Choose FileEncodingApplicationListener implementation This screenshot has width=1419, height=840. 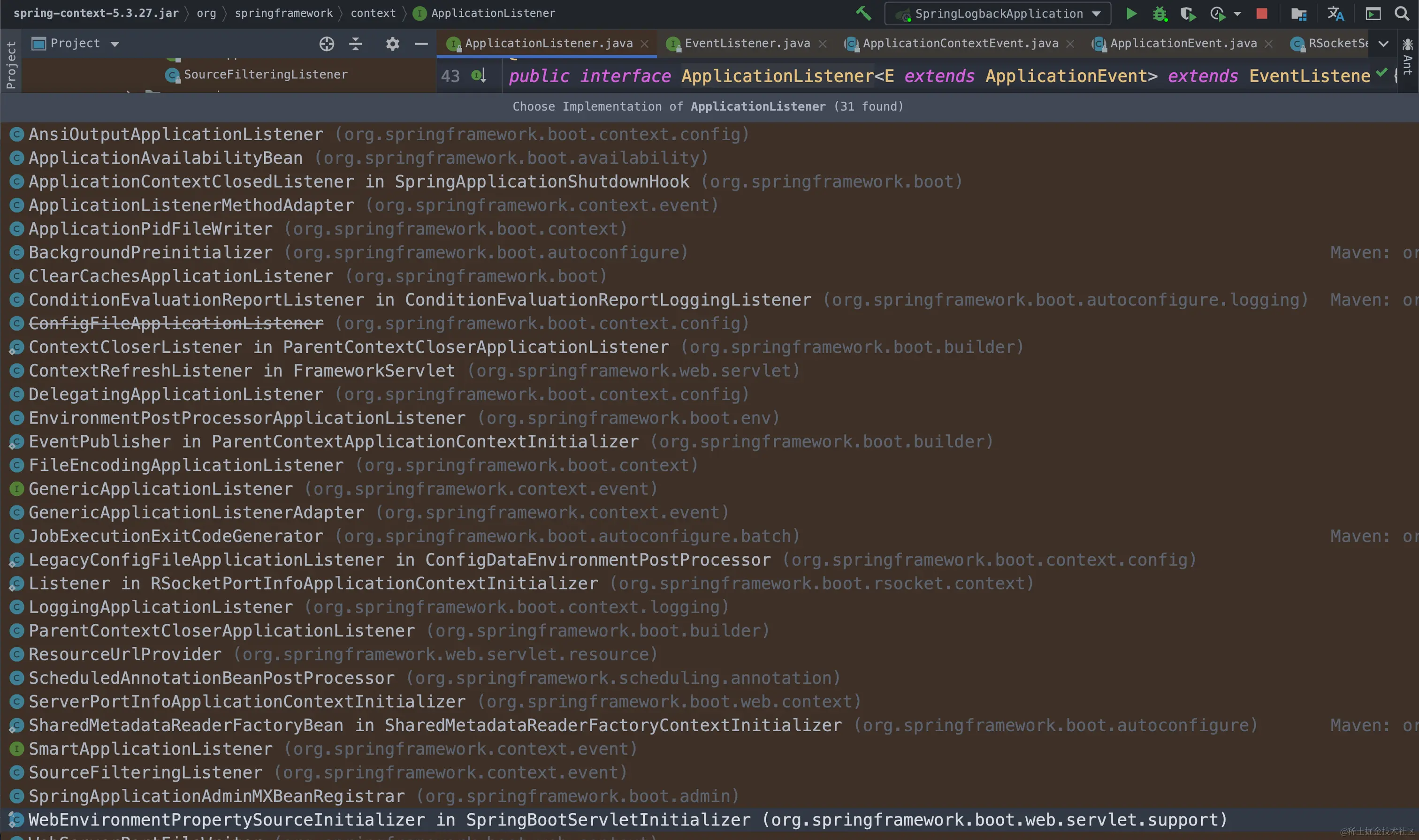click(709, 465)
